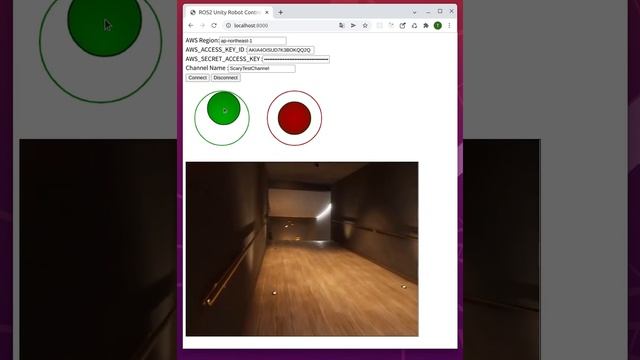Click the green joystick knob

[x=224, y=108]
